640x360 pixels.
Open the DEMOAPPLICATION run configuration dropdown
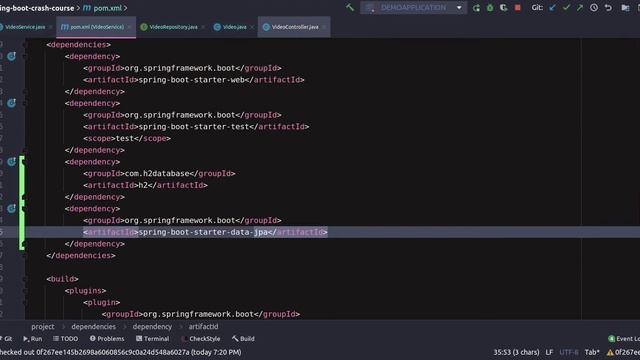[413, 8]
